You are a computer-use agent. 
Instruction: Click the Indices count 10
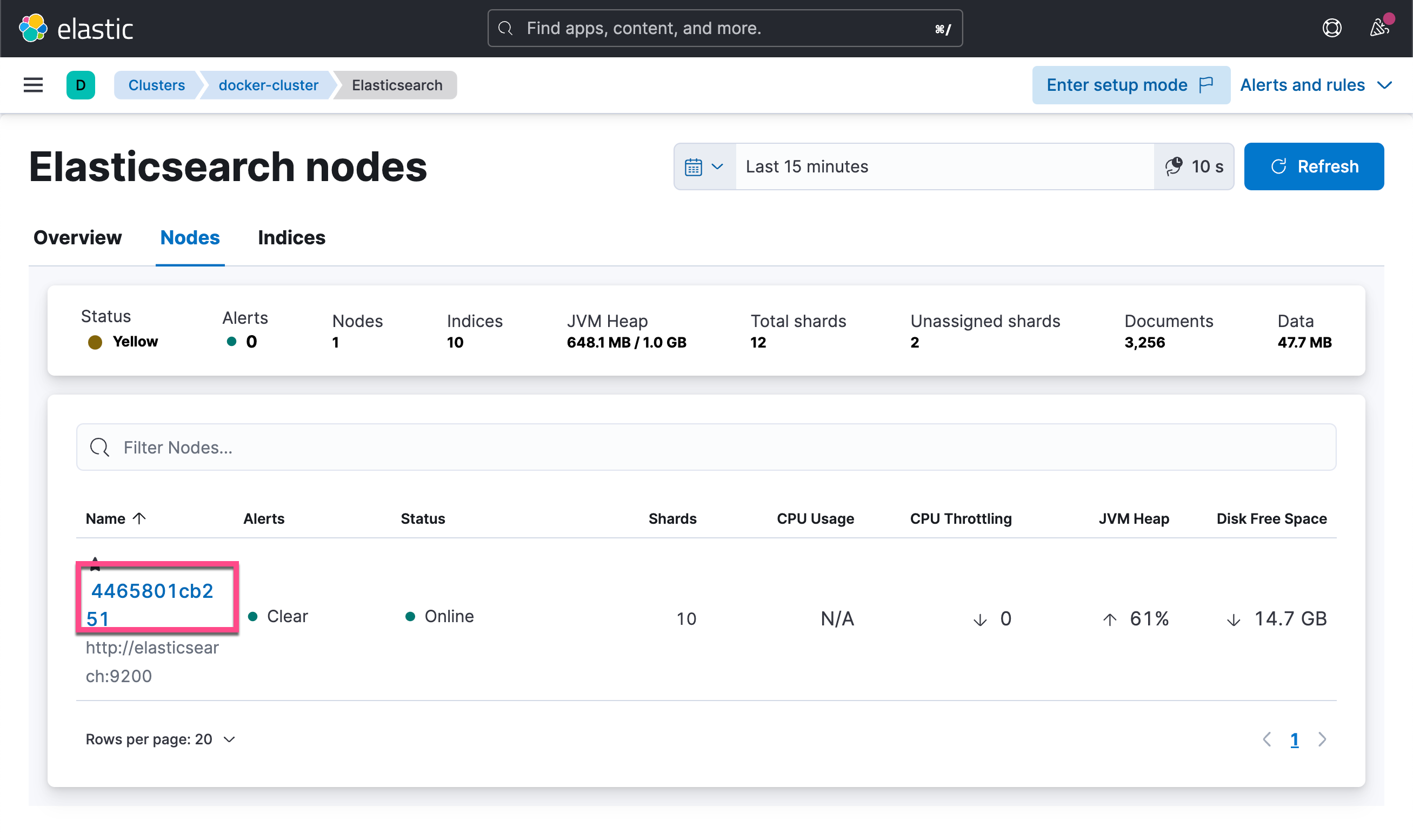tap(455, 343)
